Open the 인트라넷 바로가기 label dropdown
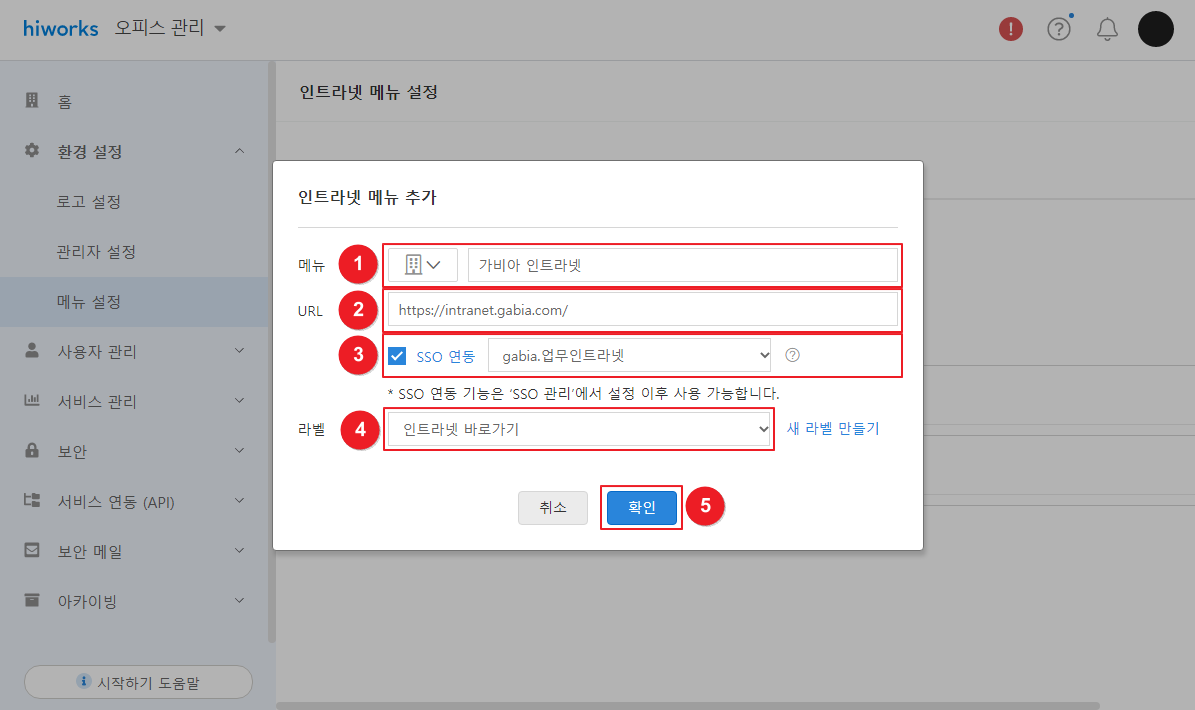The height and width of the screenshot is (710, 1195). click(x=579, y=430)
